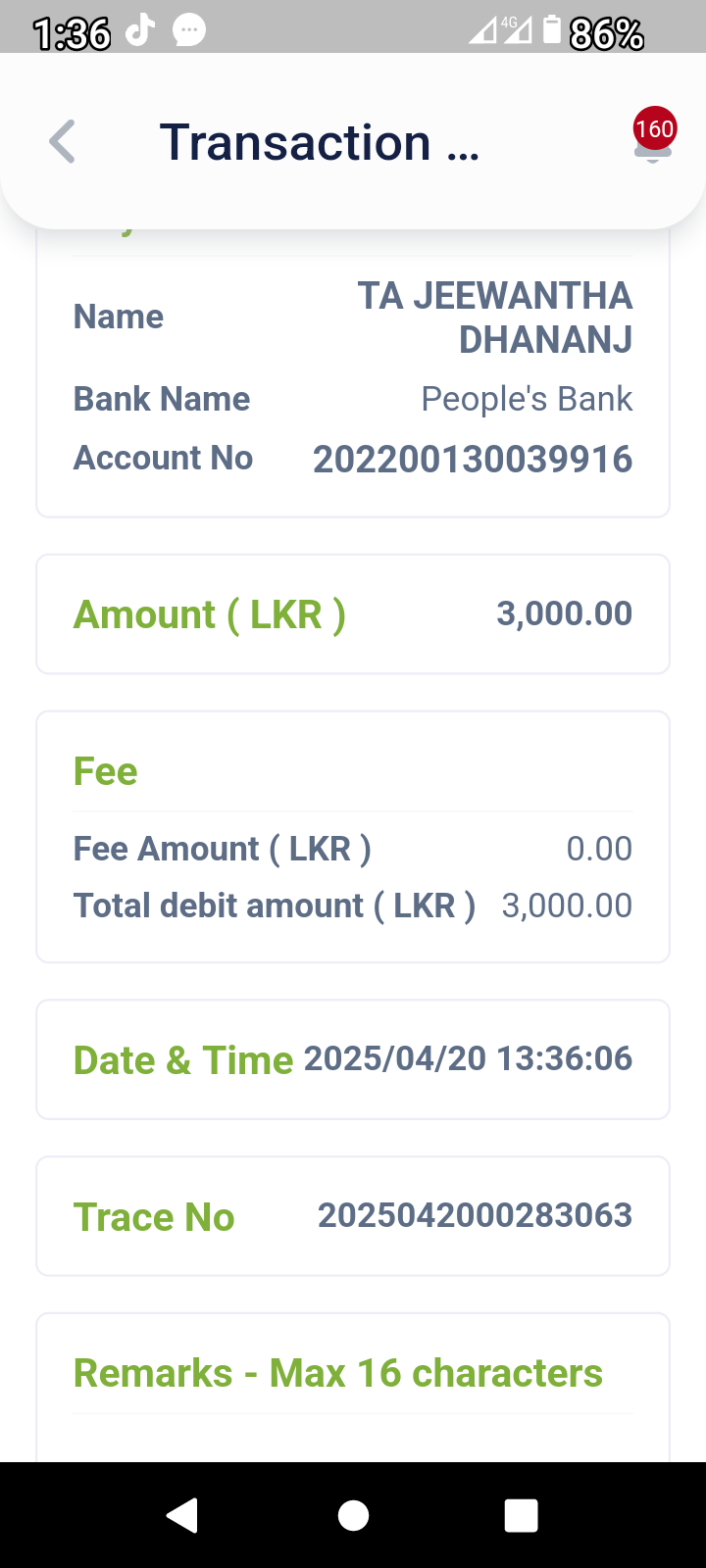Tap the Remarks - Max 16 characters heading
This screenshot has height=1568, width=706.
point(338,1373)
